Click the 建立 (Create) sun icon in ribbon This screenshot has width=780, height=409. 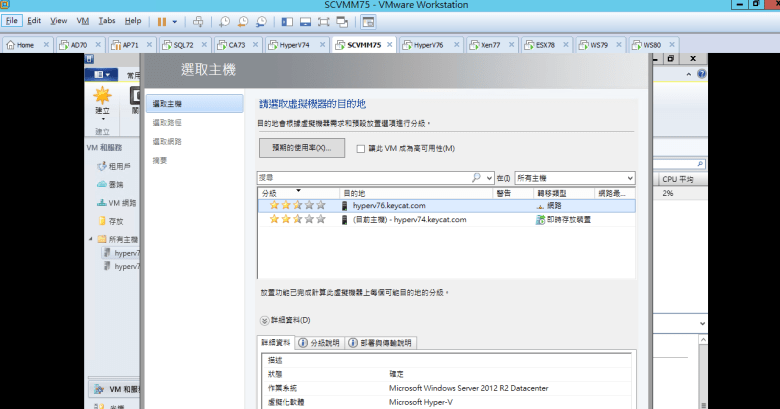click(x=102, y=97)
